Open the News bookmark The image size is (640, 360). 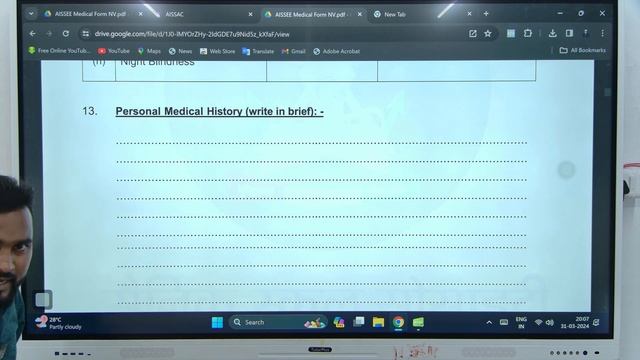pyautogui.click(x=180, y=51)
